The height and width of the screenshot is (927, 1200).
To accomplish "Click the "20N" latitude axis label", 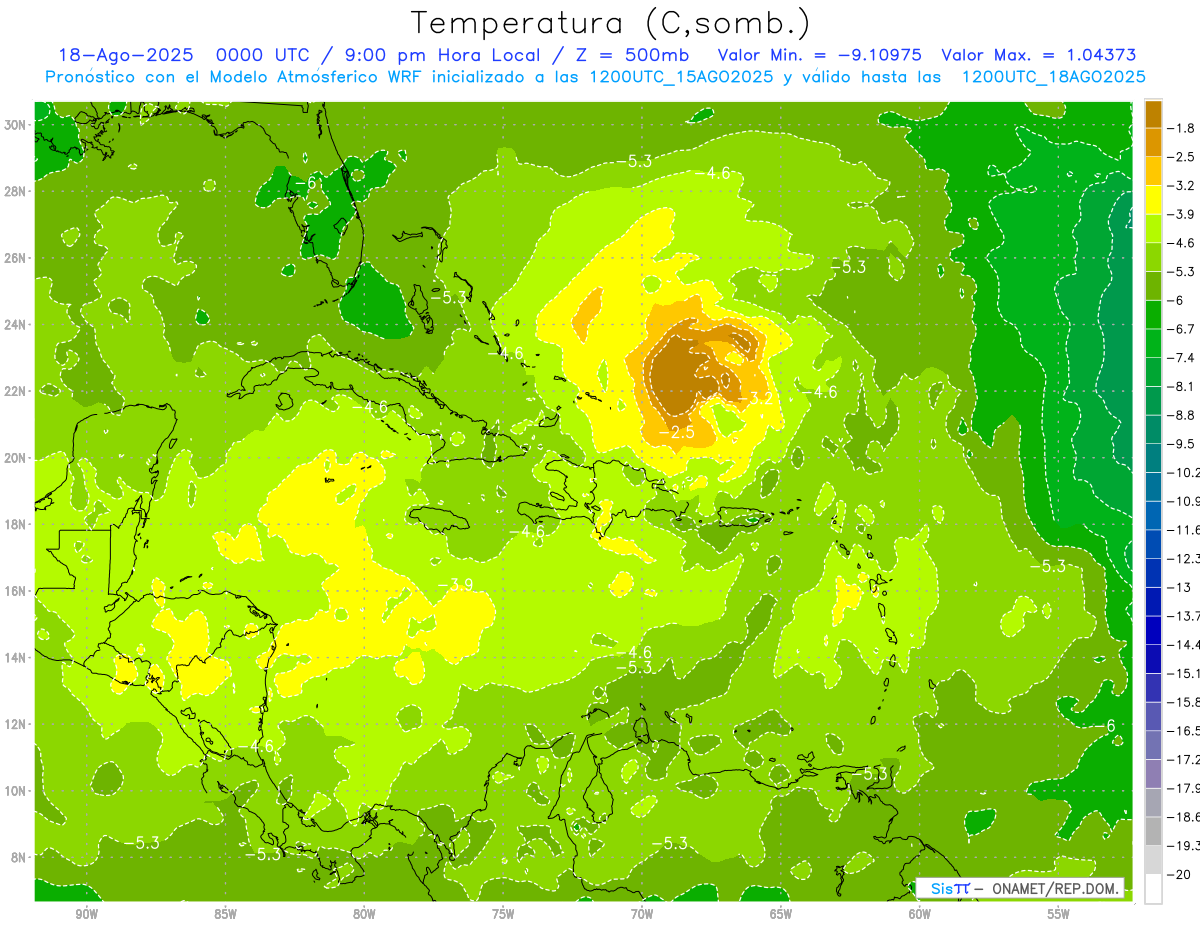I will pyautogui.click(x=15, y=458).
